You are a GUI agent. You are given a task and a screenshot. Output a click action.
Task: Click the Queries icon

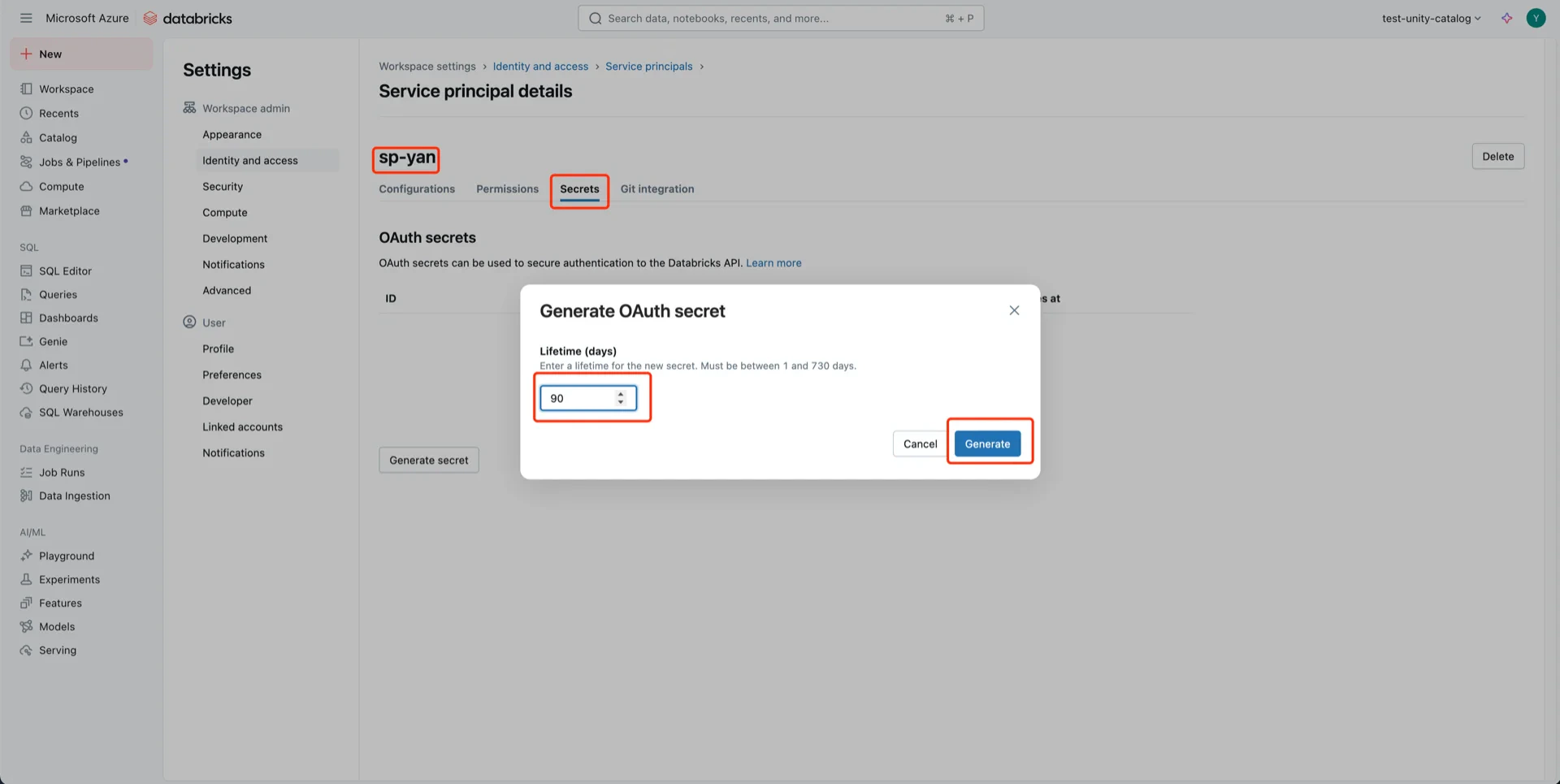pos(27,294)
